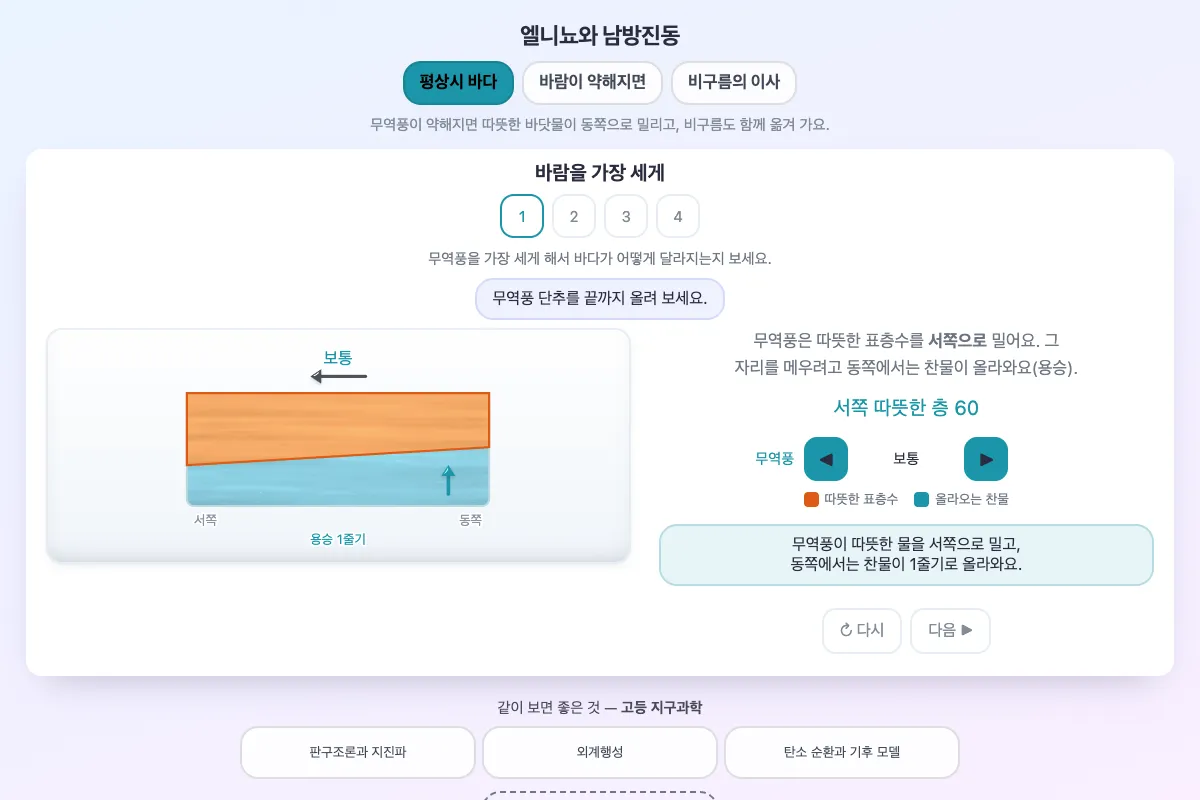1200x800 pixels.
Task: Switch to 바람이 약해지면 tab
Action: pyautogui.click(x=592, y=83)
